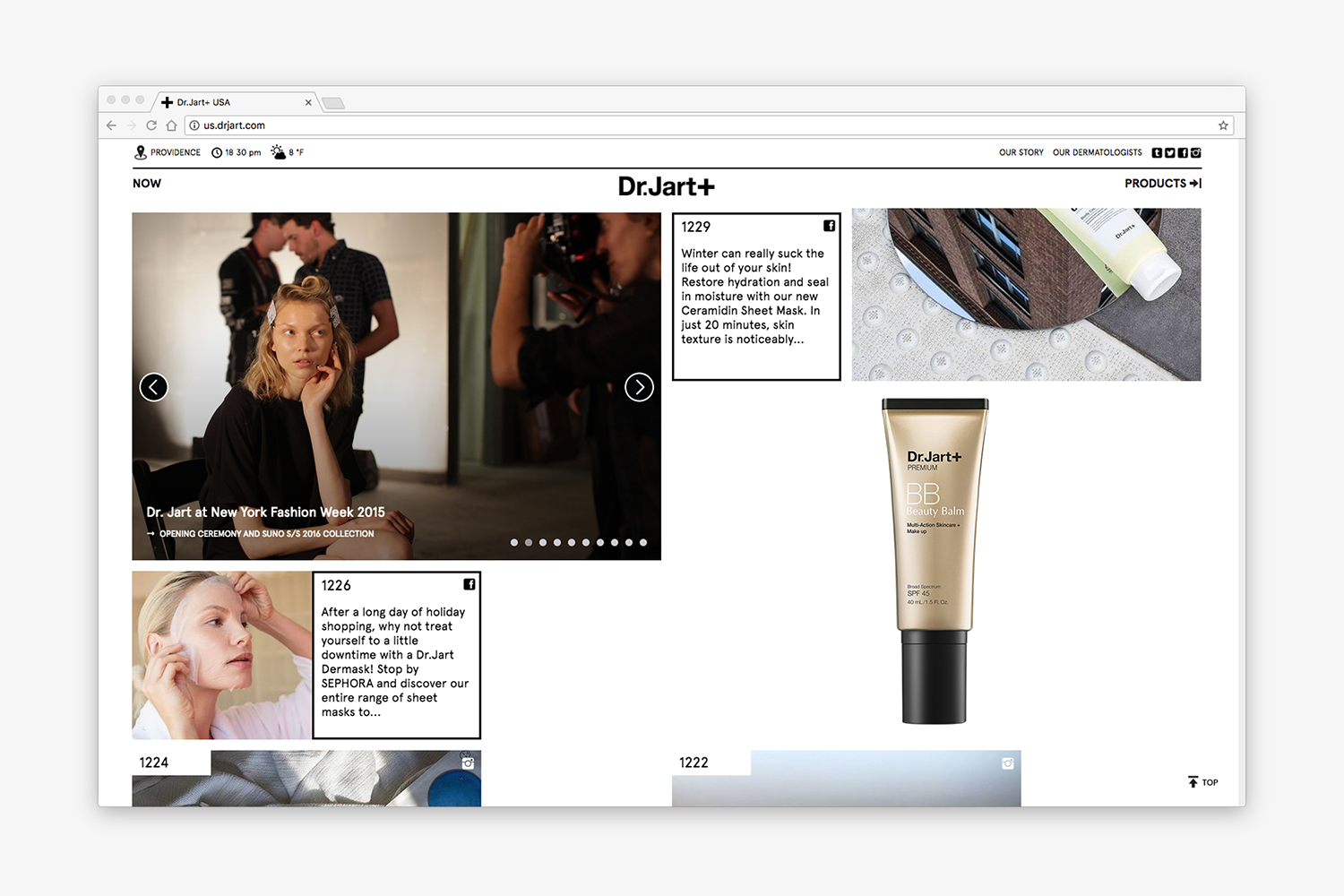Visit the Dr.Jart+ Facebook page in header
1344x896 pixels.
[x=1183, y=152]
